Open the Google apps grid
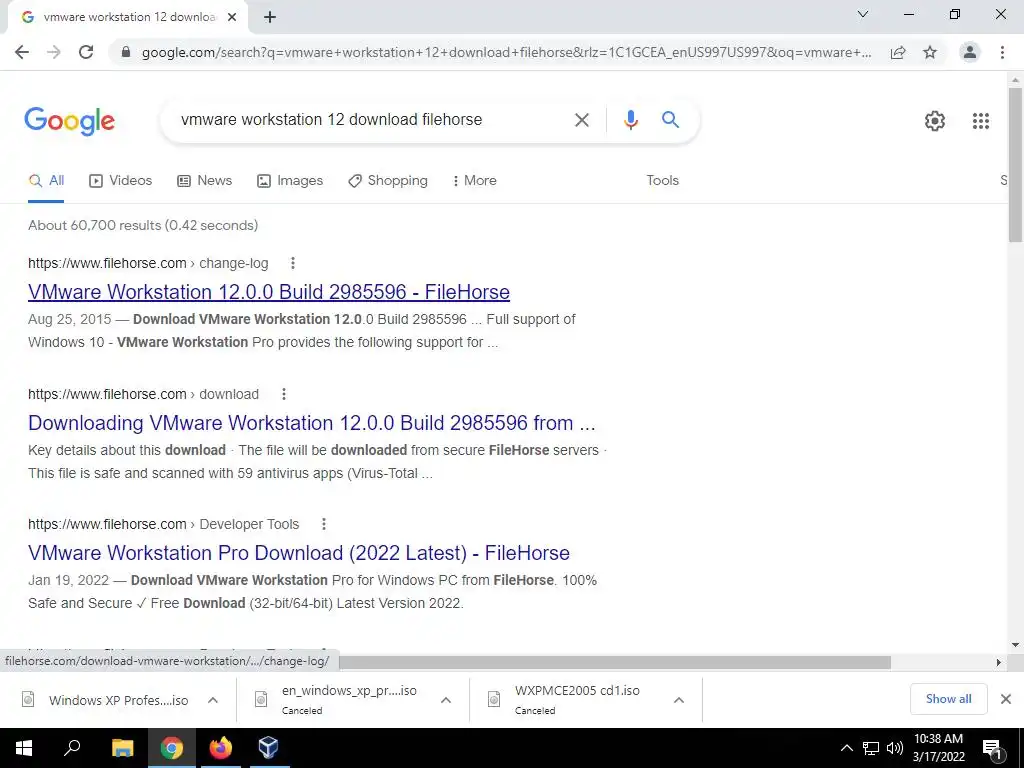This screenshot has height=768, width=1024. pos(980,121)
